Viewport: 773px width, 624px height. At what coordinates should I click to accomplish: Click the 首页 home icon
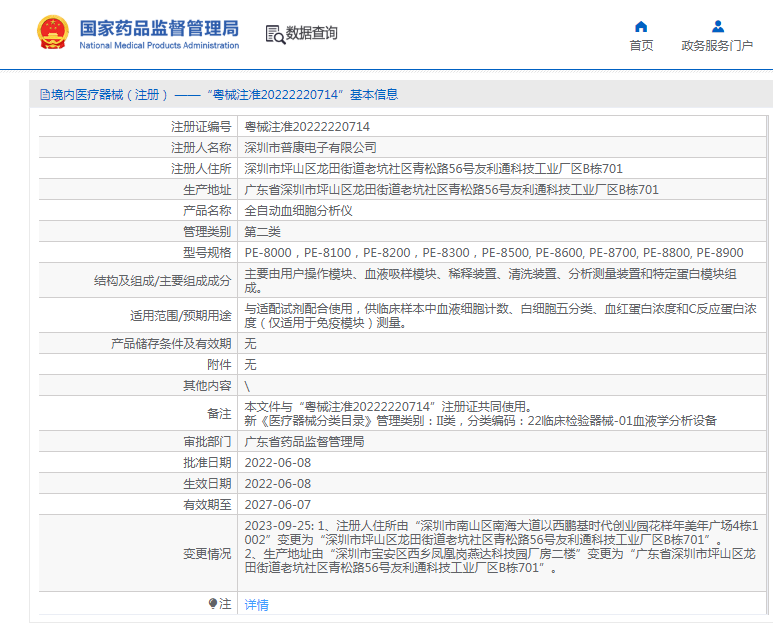click(x=641, y=26)
